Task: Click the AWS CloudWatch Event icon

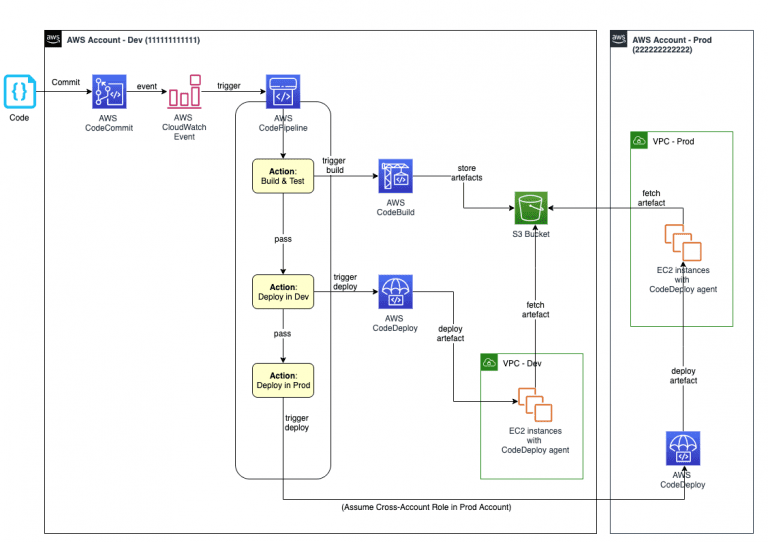Action: 185,92
